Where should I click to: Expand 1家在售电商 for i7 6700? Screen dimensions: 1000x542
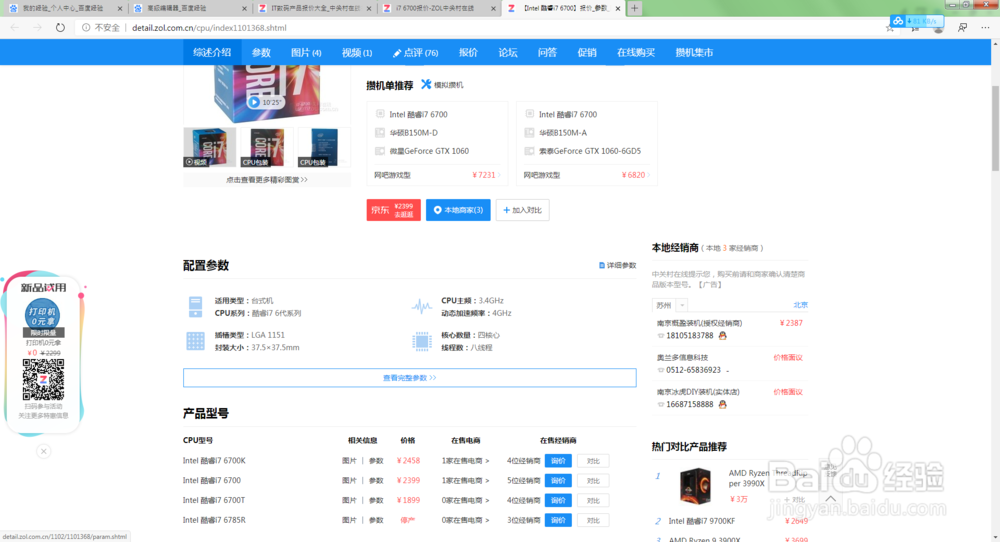point(466,480)
